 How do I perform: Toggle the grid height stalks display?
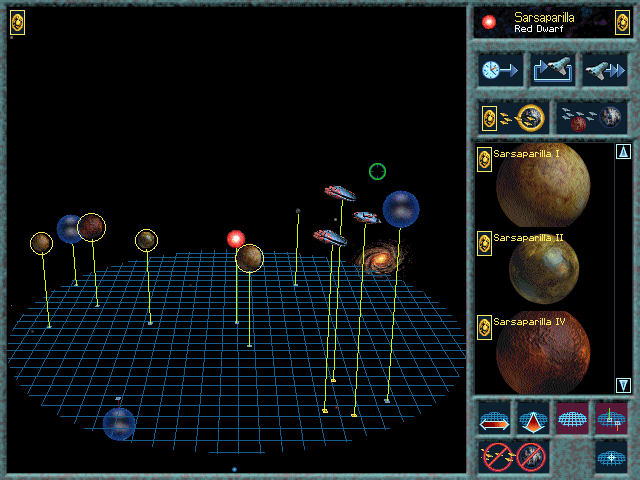tap(611, 419)
